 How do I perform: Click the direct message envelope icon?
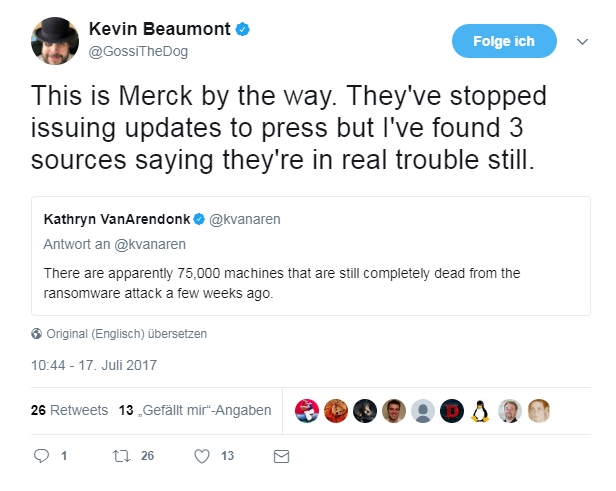click(x=282, y=456)
